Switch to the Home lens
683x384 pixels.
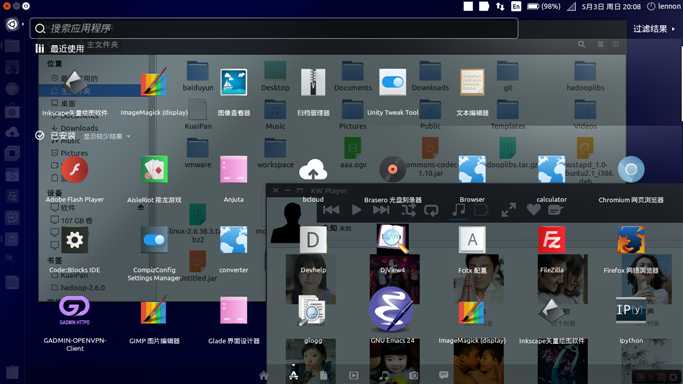point(263,375)
